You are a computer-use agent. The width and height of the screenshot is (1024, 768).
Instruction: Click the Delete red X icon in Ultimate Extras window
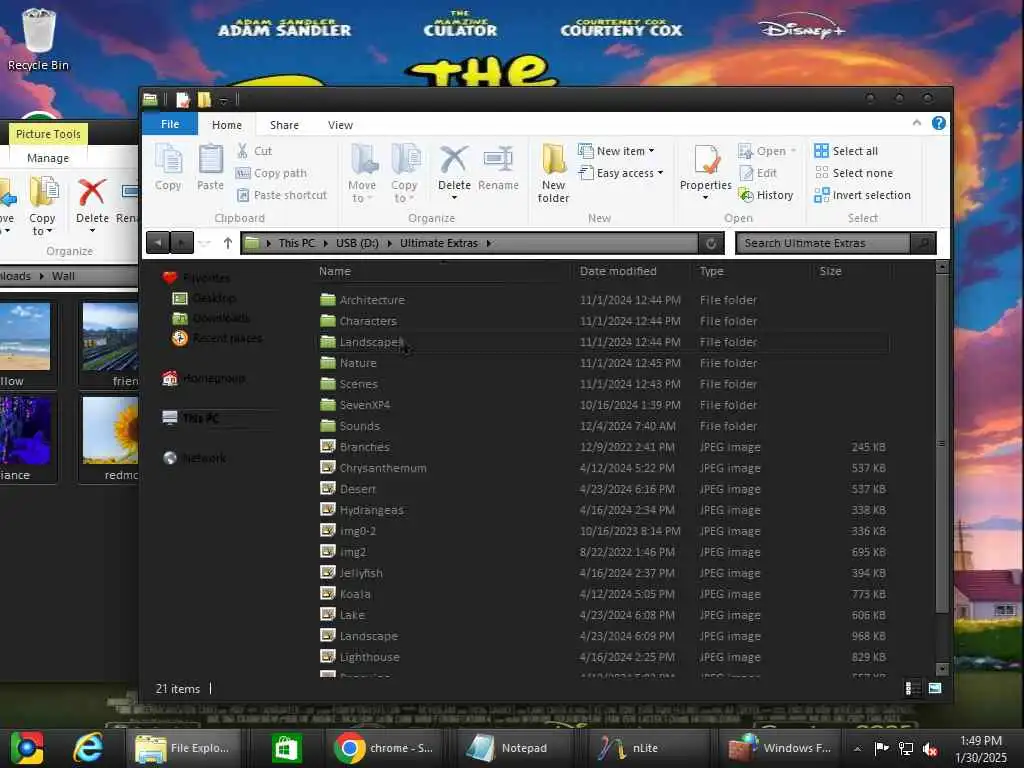click(454, 161)
